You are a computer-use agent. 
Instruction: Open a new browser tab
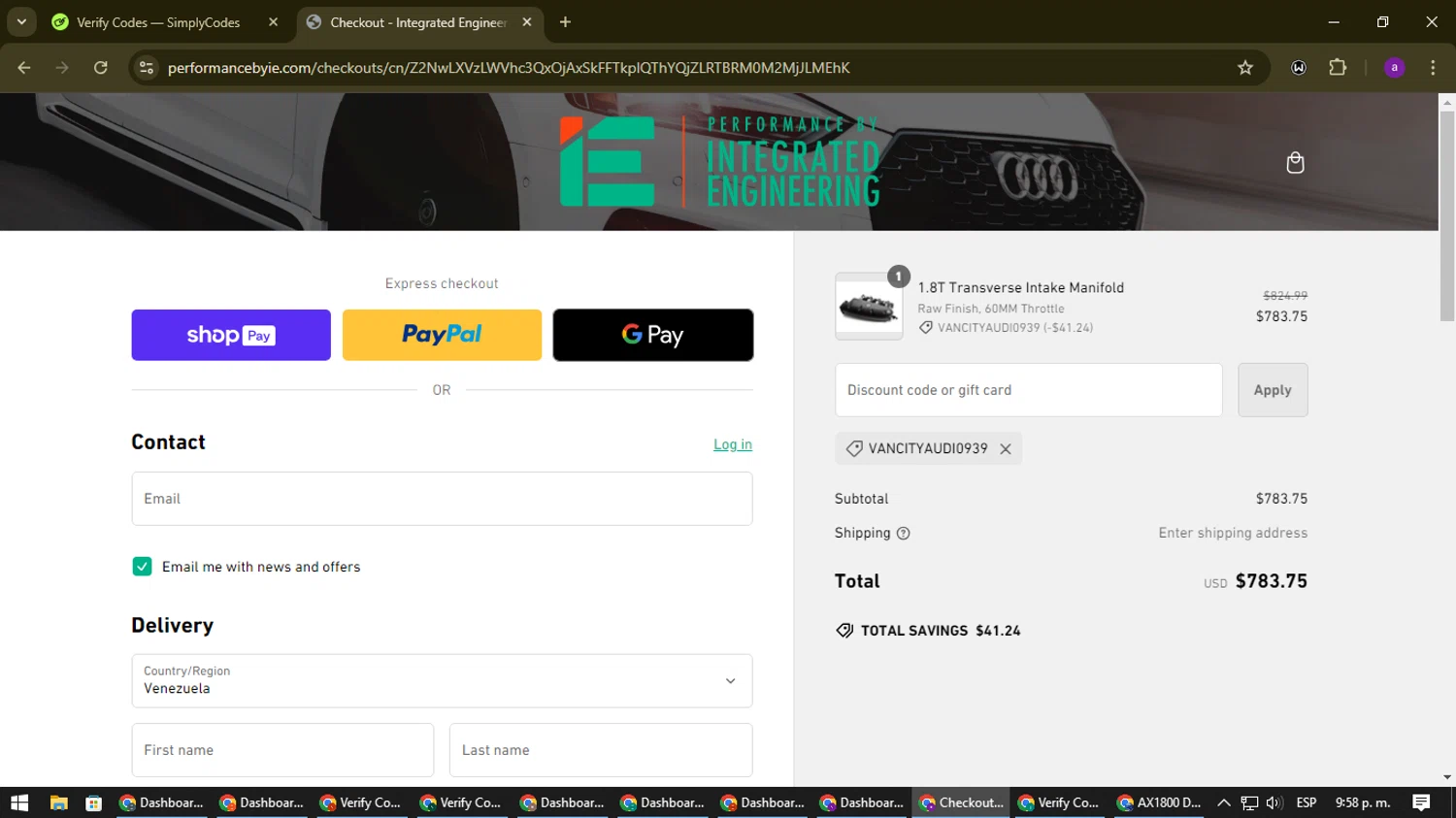click(x=565, y=21)
